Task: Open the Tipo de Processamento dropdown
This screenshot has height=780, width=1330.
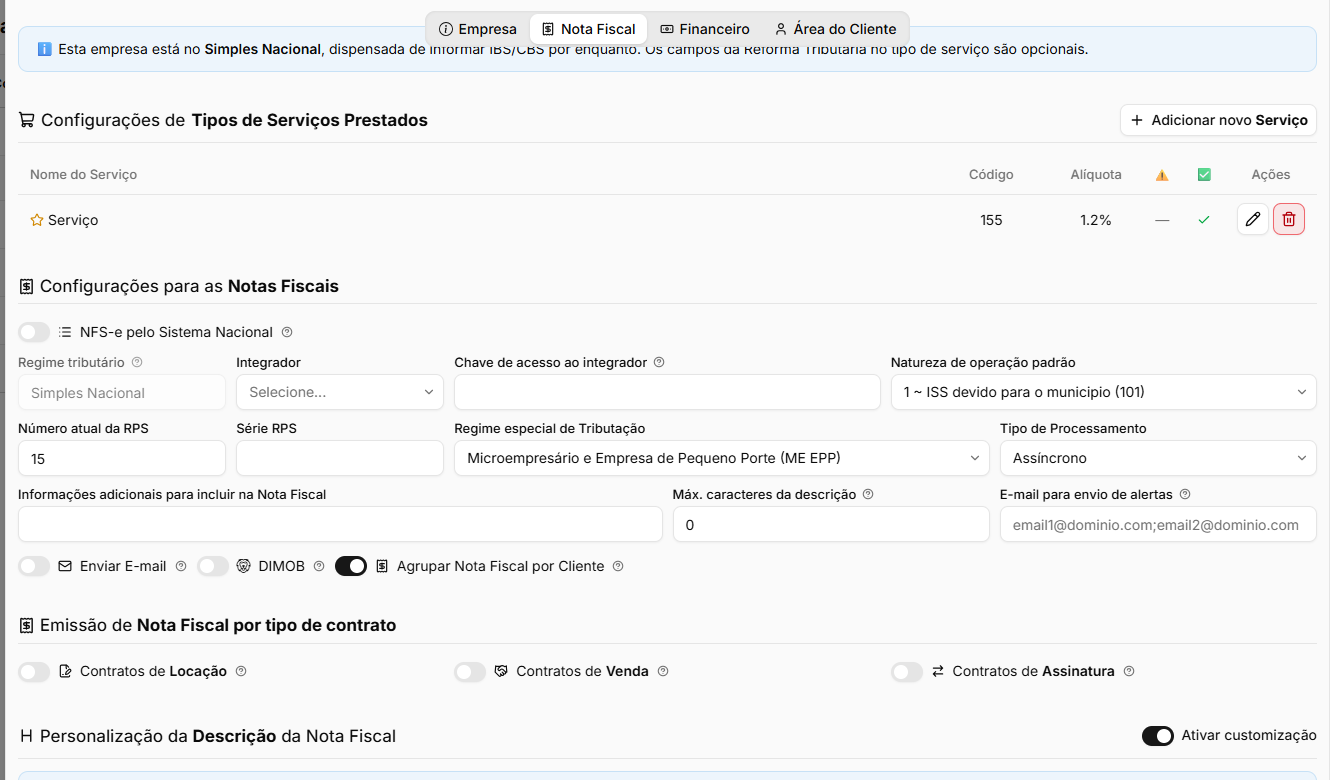Action: click(1158, 458)
